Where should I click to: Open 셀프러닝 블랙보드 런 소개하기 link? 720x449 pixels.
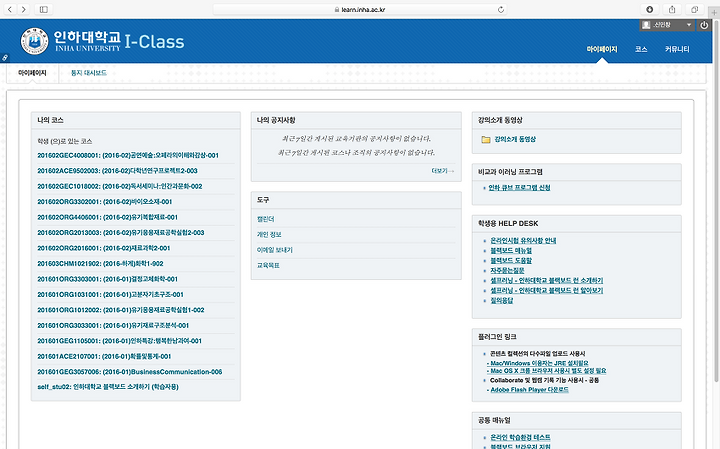[x=546, y=281]
